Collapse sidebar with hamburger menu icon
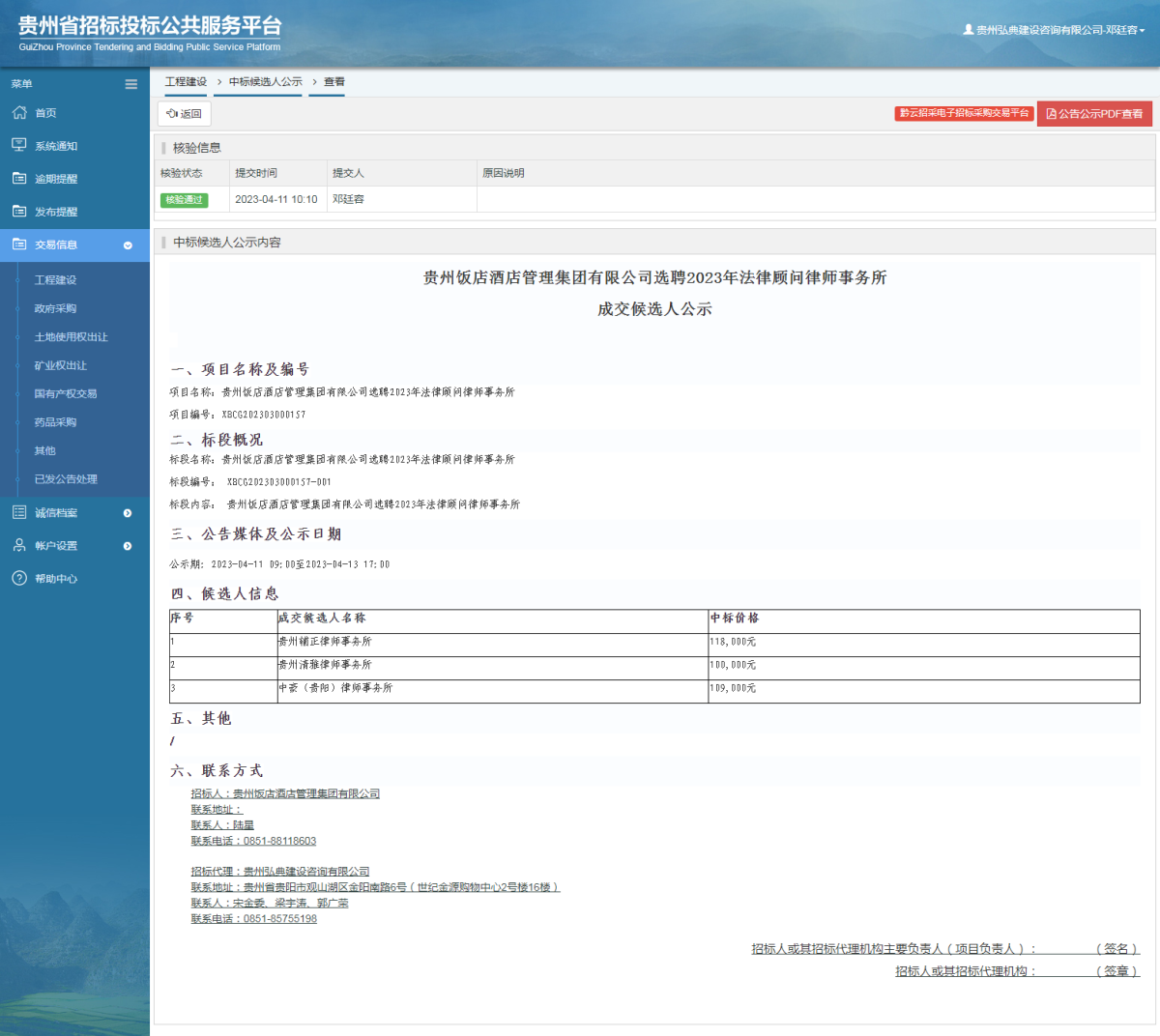 click(x=131, y=84)
